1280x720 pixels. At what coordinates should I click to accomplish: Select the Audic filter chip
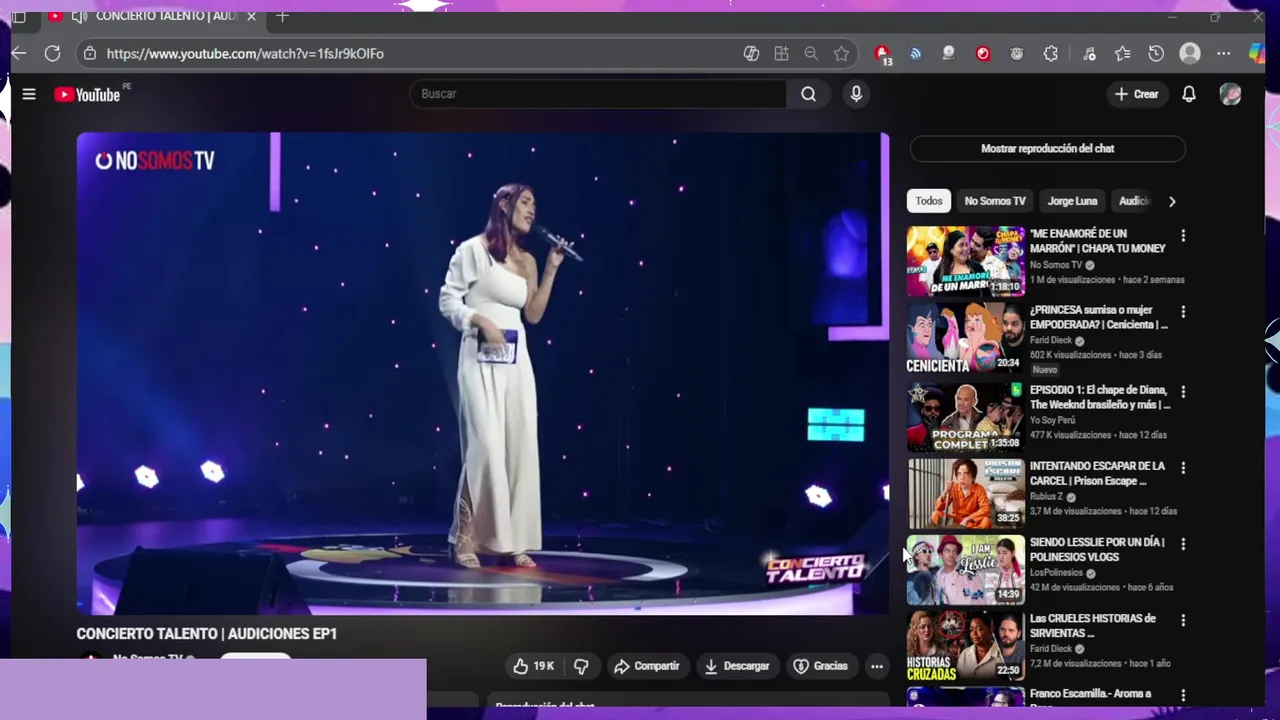point(1134,201)
